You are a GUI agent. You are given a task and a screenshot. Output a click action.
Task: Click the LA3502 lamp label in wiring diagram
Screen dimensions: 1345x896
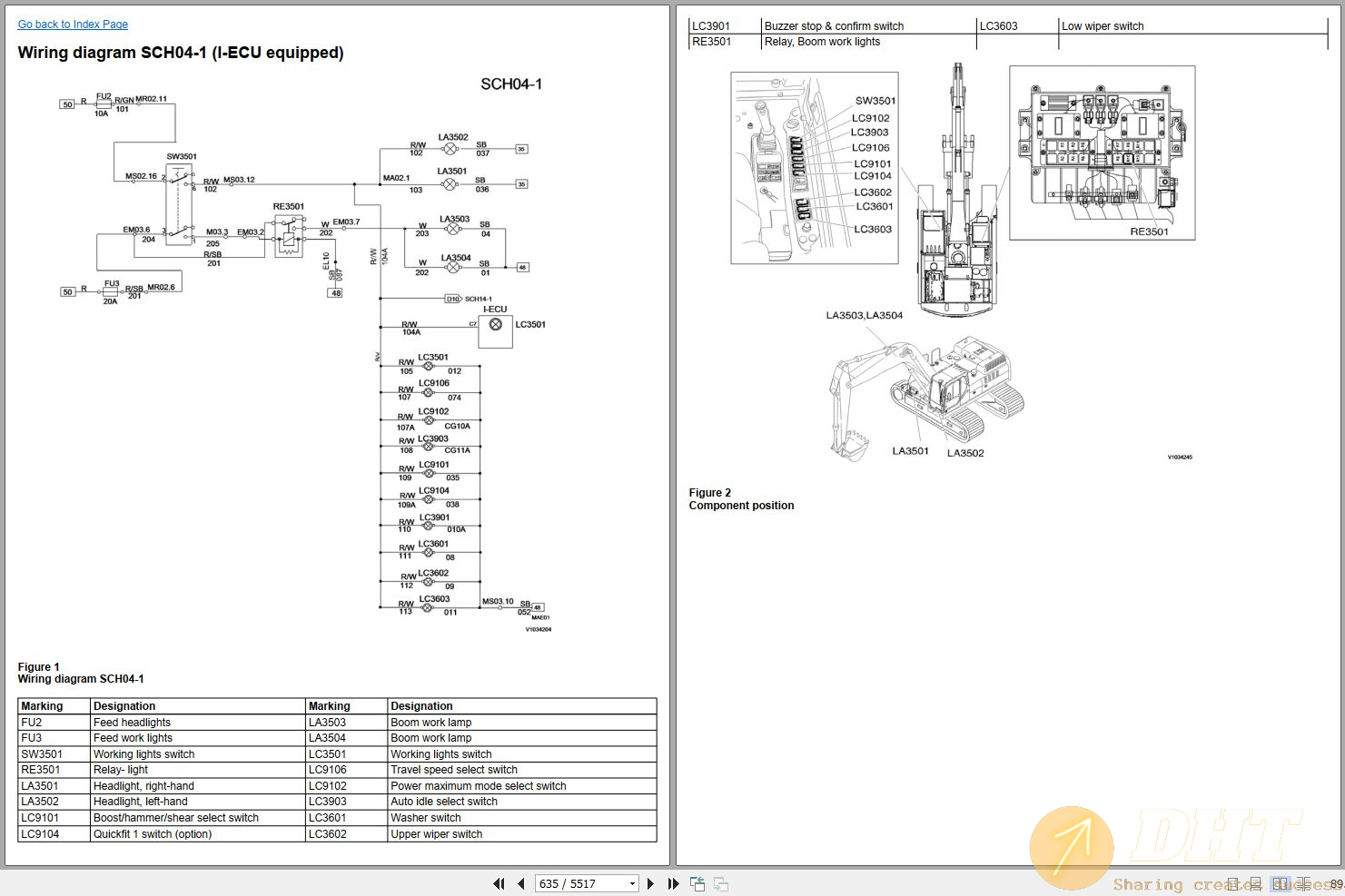pos(453,138)
